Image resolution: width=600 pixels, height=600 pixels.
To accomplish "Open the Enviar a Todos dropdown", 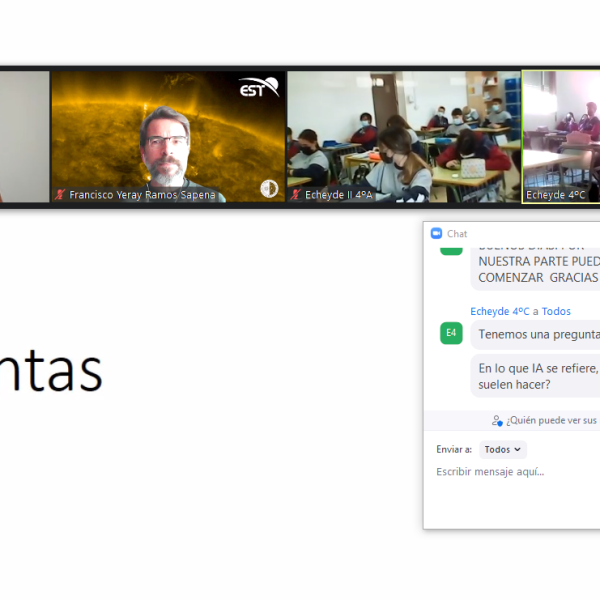I will pos(503,450).
